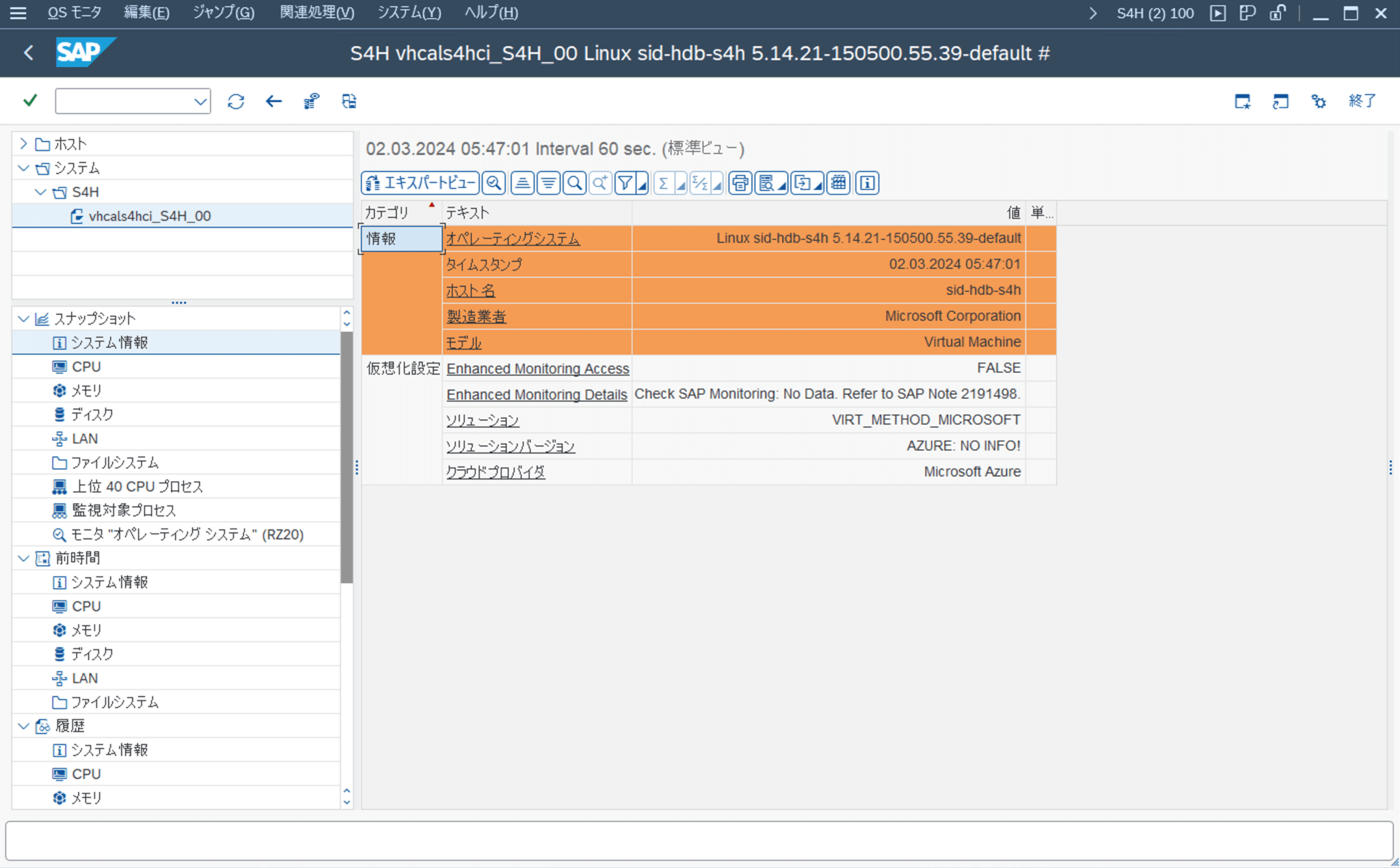
Task: Click the エキスパートビュー button
Action: pos(420,183)
